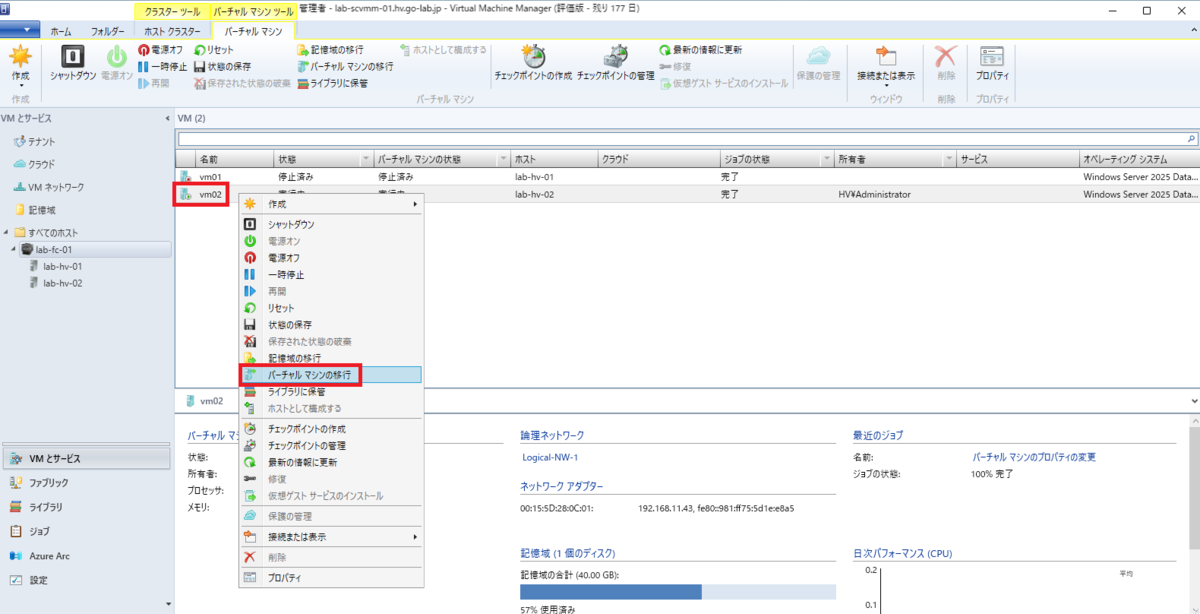Open ジョブの状態 column filter dropdown

(x=826, y=160)
